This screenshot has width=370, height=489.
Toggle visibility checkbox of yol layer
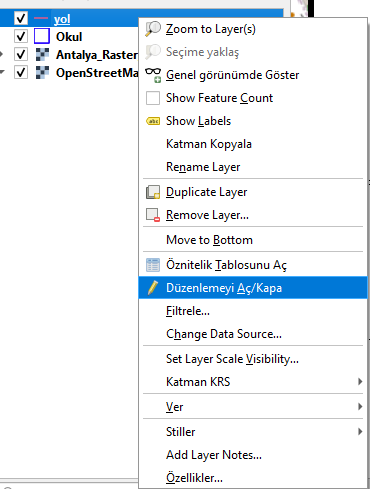pyautogui.click(x=21, y=18)
